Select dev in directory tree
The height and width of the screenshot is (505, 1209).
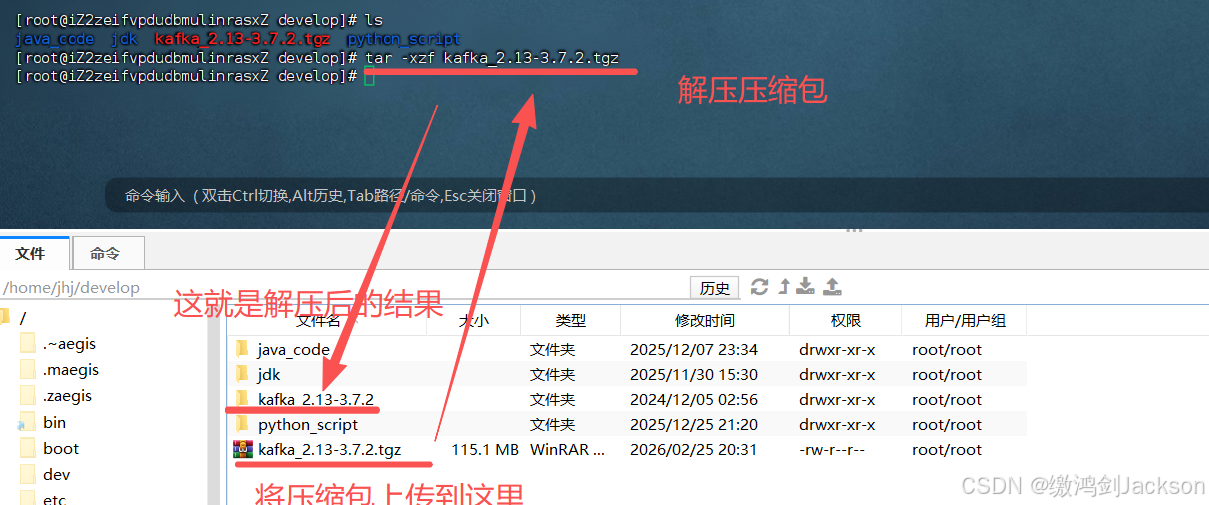point(57,474)
